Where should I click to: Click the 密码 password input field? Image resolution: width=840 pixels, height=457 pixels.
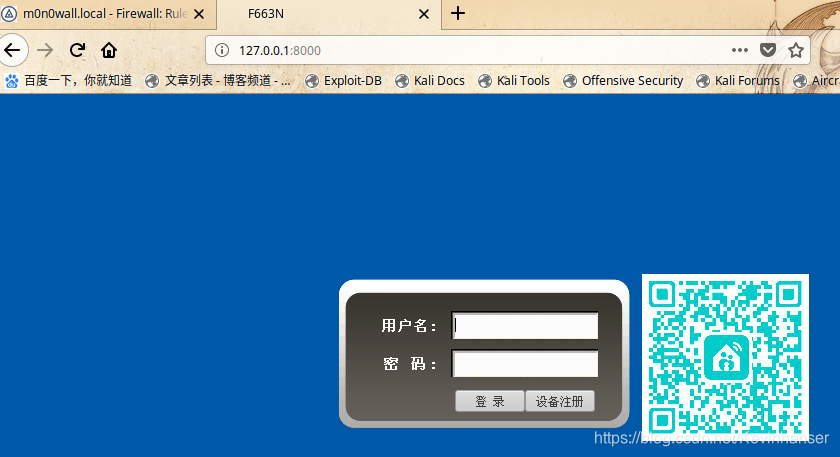525,364
